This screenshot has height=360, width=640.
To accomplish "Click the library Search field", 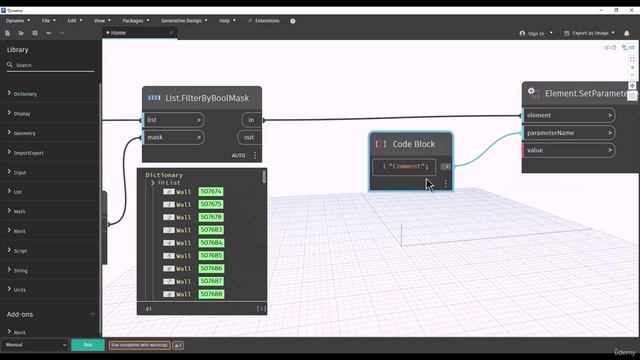I will coord(51,65).
